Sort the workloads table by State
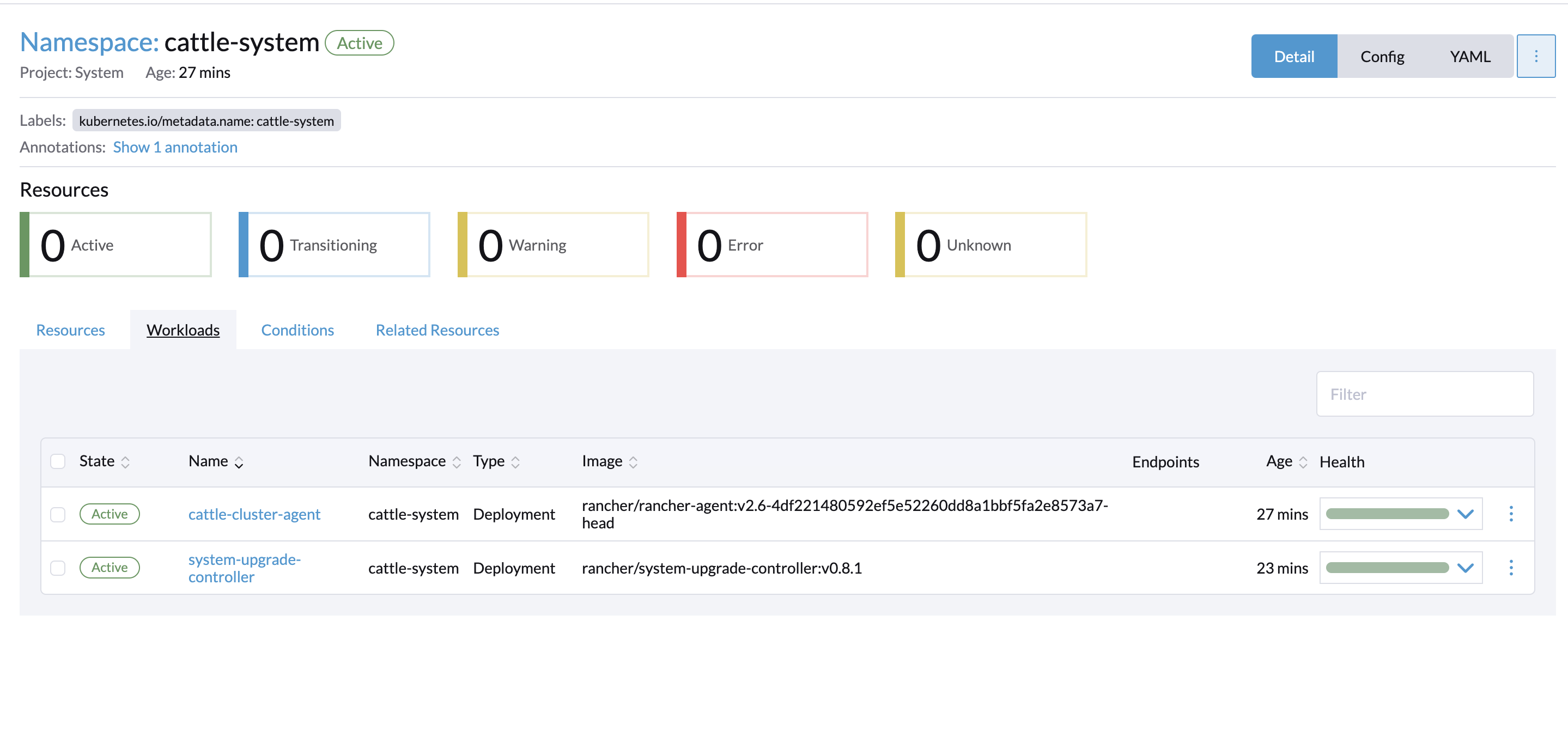 coord(126,462)
